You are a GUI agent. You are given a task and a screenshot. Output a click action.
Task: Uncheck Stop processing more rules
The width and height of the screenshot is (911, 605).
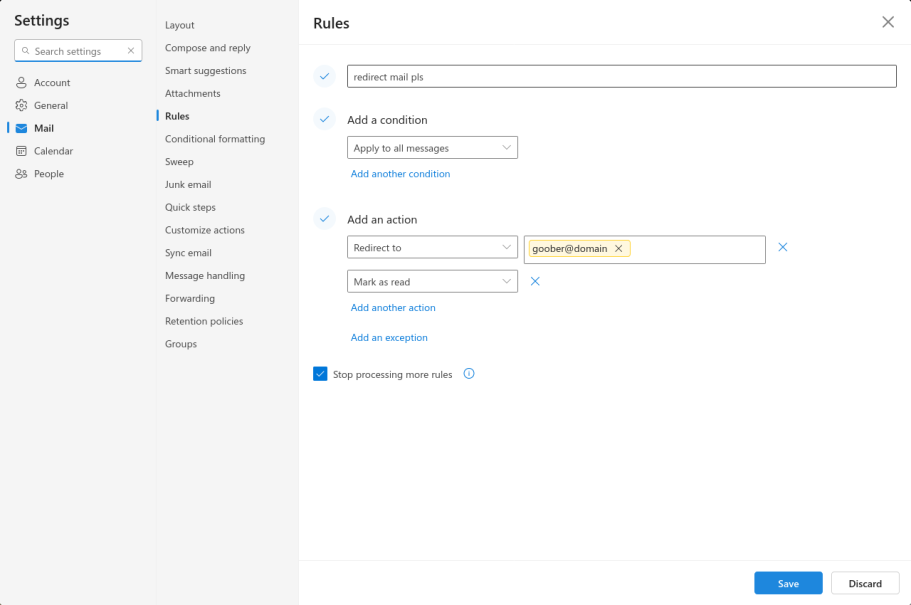point(321,374)
